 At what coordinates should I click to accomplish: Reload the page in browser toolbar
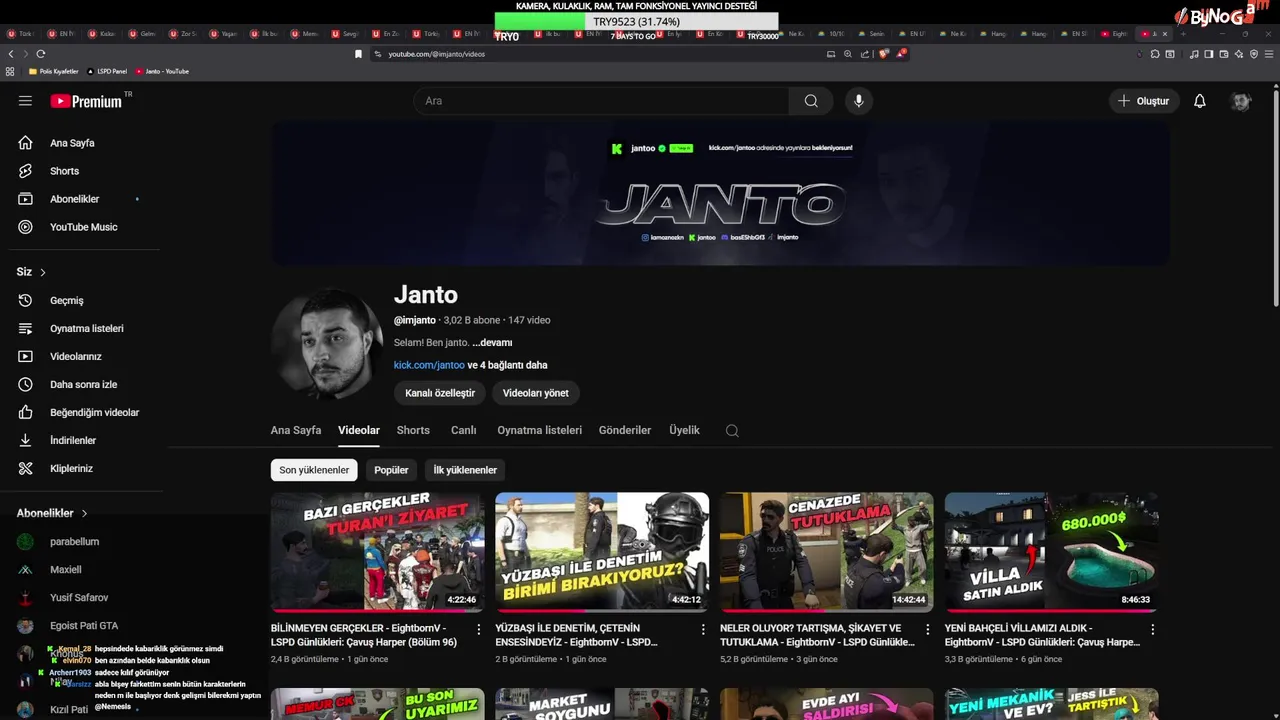(x=41, y=54)
